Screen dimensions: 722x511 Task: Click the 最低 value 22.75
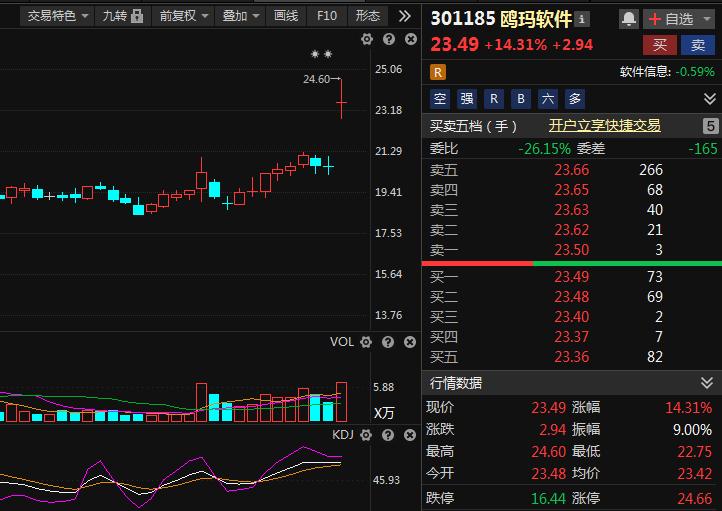(x=694, y=452)
